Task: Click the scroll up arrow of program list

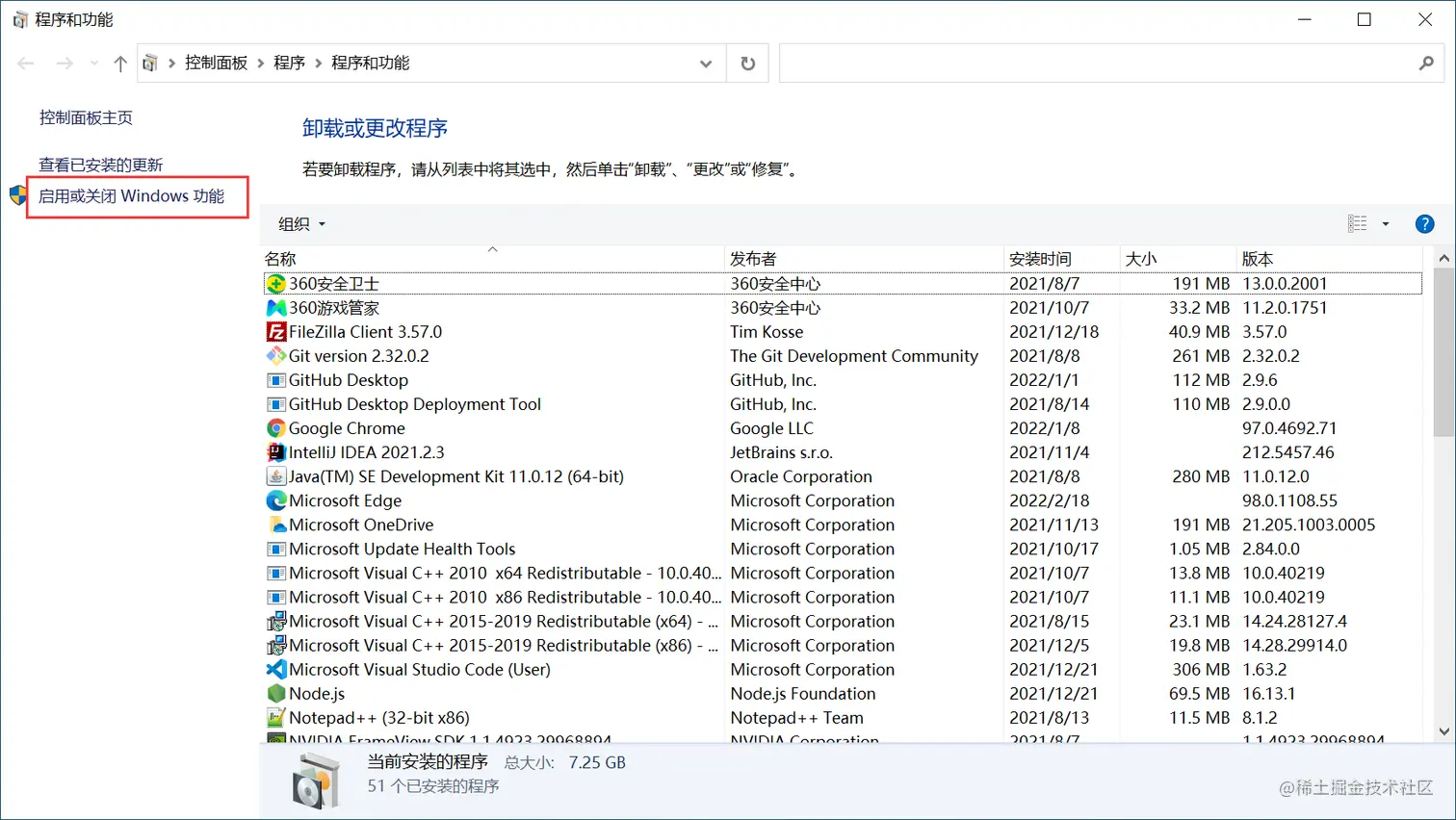Action: tap(1443, 258)
